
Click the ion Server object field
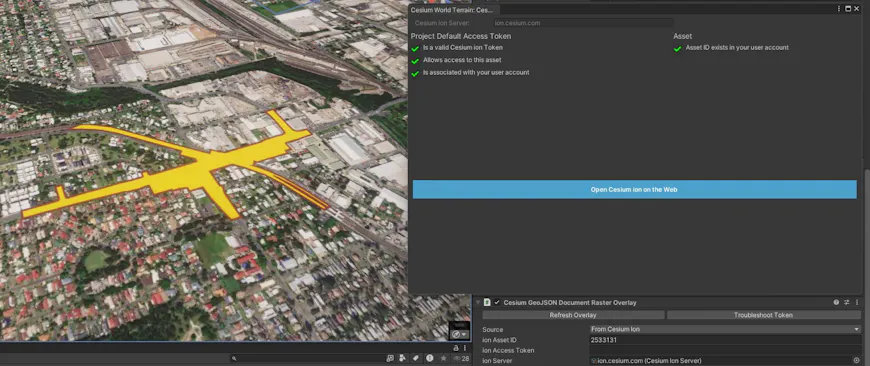tap(720, 360)
